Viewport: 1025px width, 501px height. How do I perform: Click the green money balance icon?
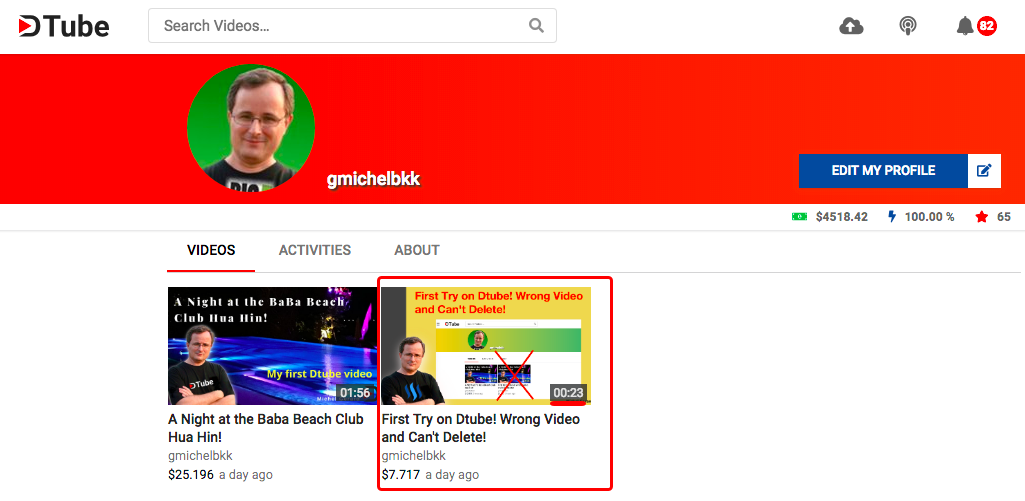(x=799, y=216)
